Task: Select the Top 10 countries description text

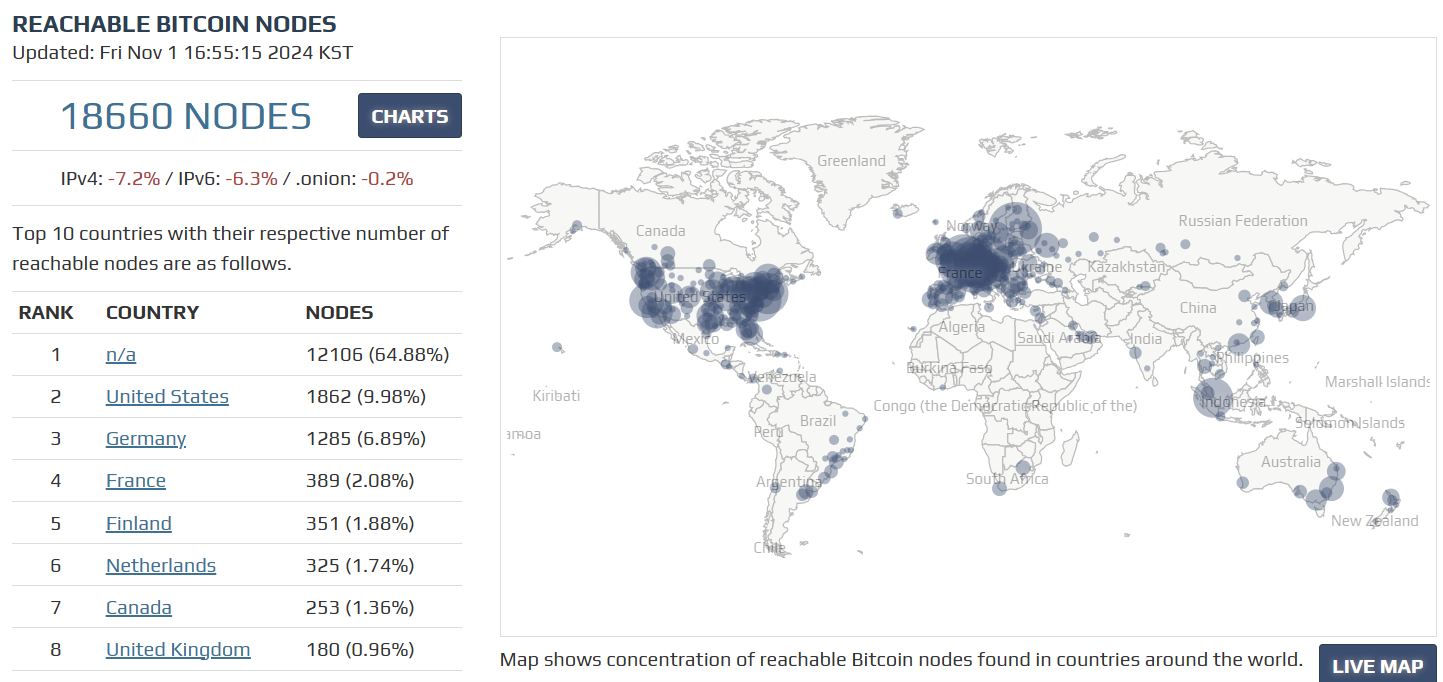Action: click(x=231, y=249)
